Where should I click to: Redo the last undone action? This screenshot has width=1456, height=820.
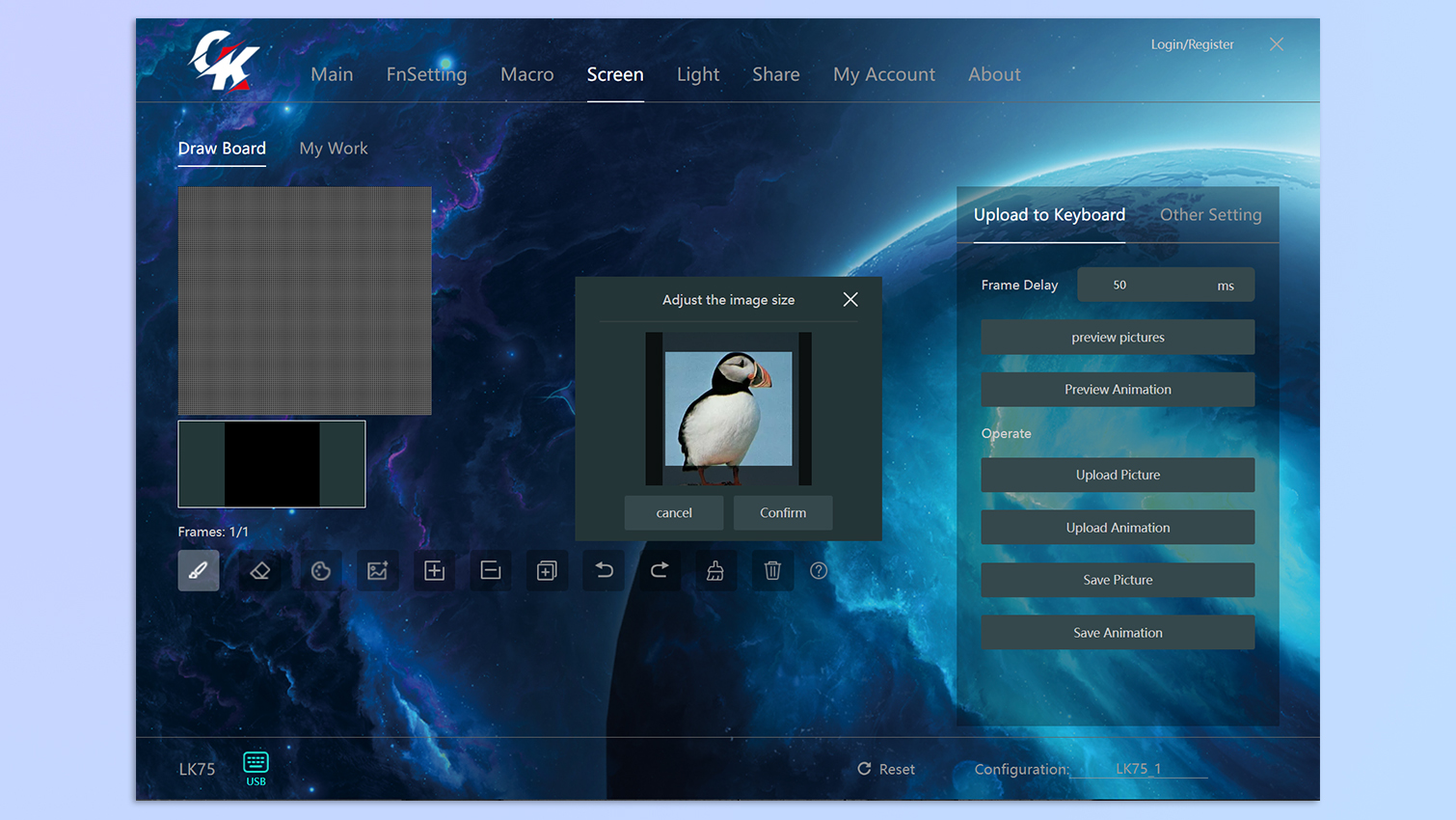660,571
